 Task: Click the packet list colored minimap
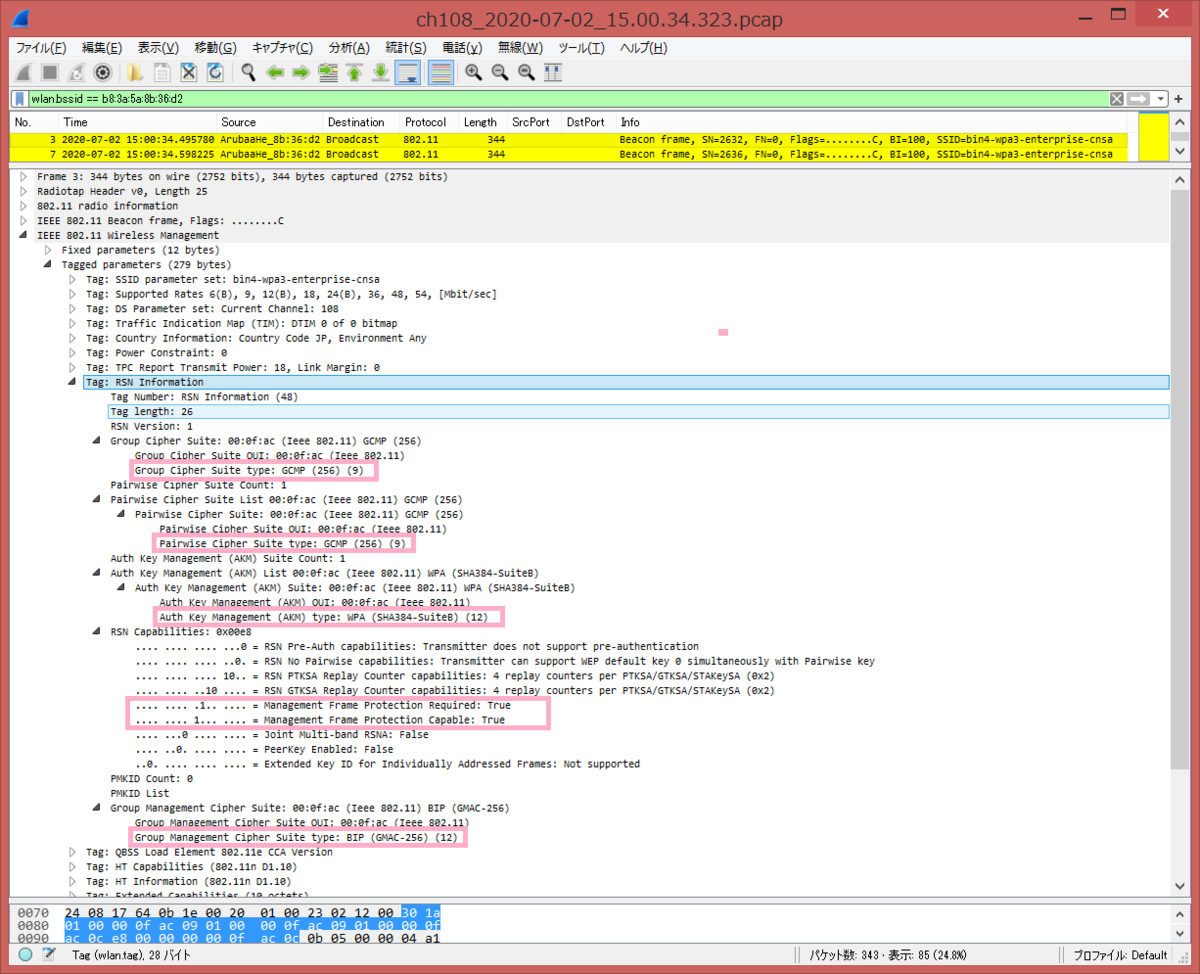pyautogui.click(x=1154, y=137)
